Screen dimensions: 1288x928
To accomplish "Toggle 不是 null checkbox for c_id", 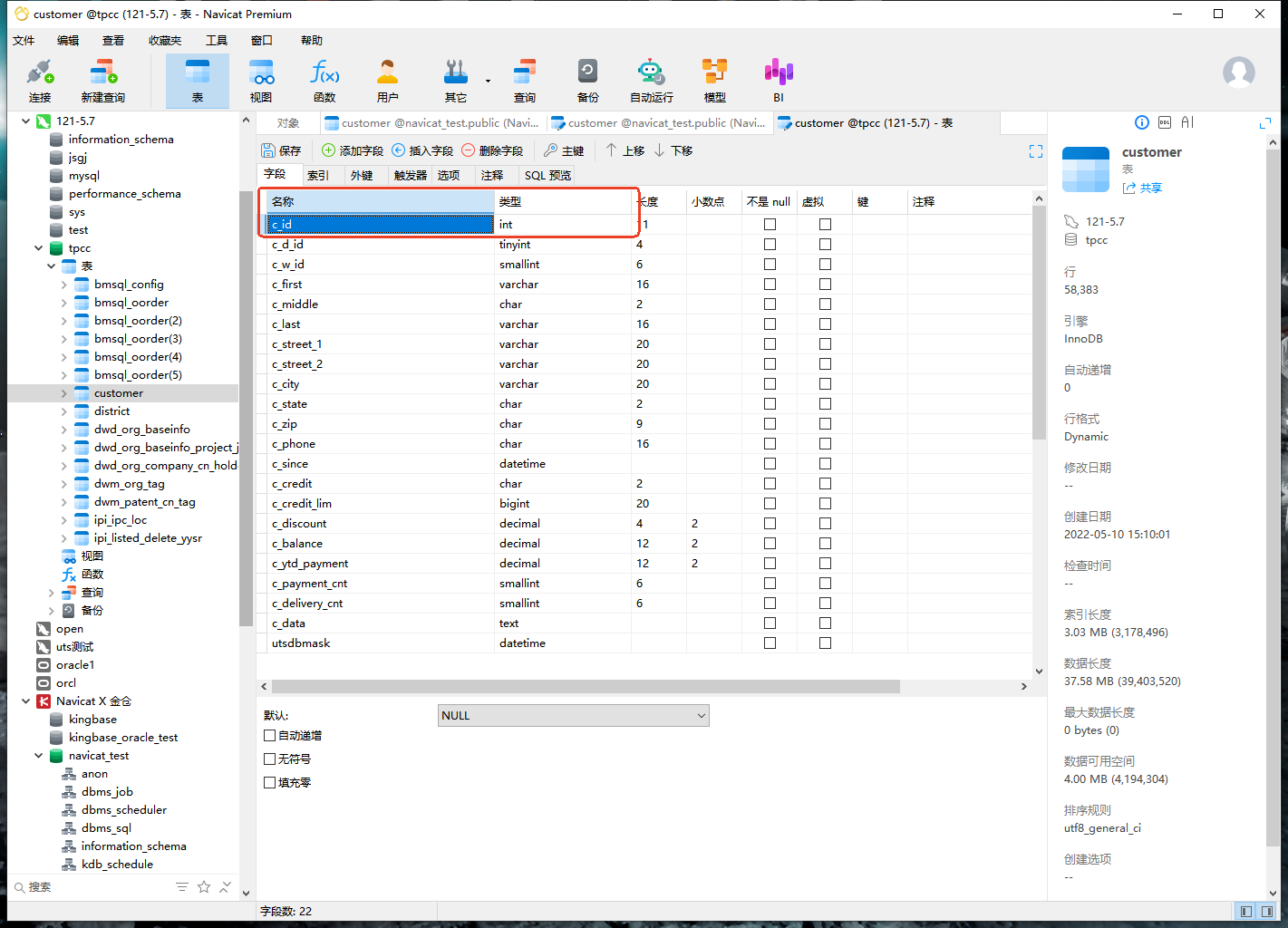I will coord(770,224).
